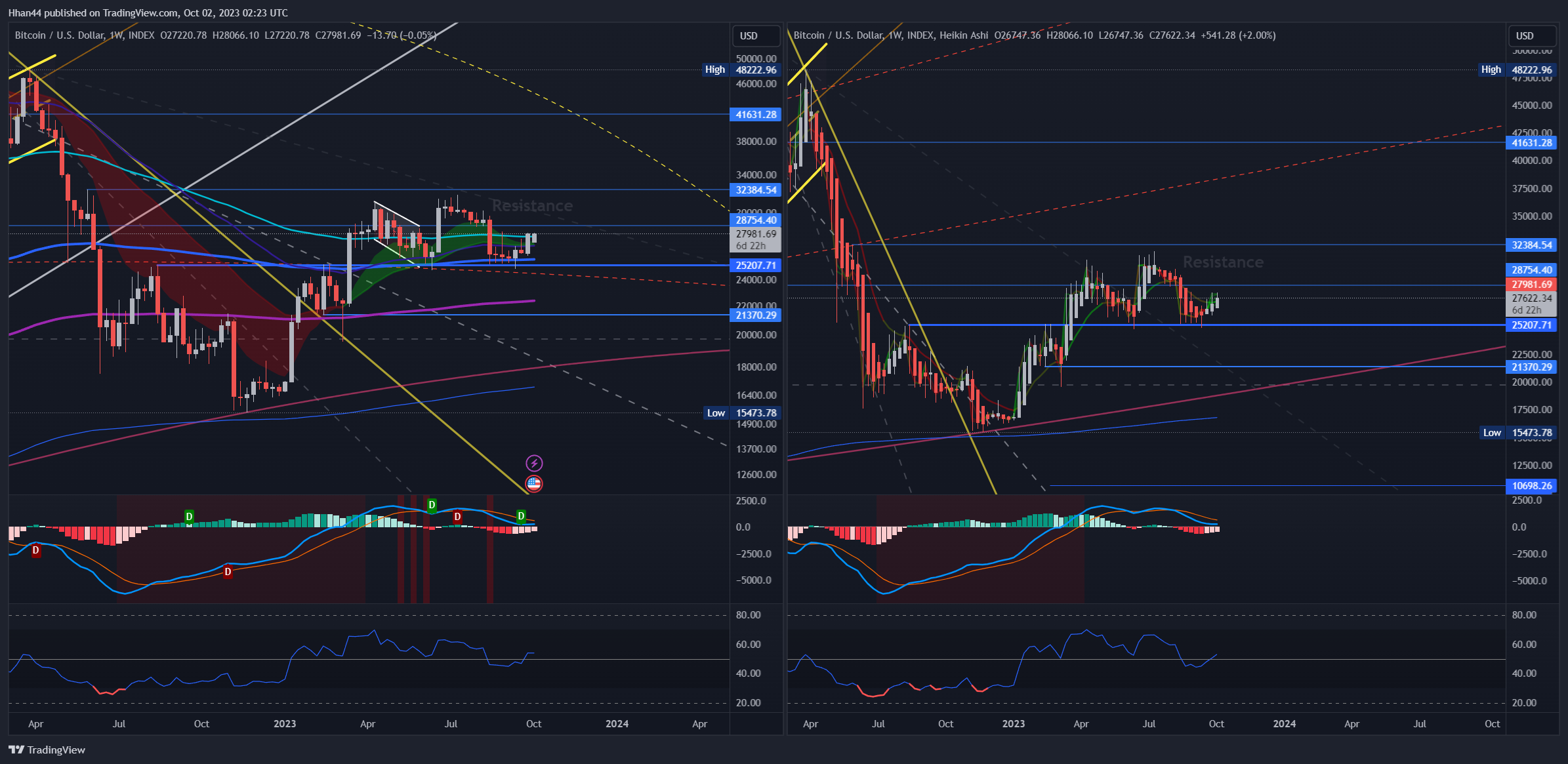This screenshot has height=764, width=1568.
Task: Click the red D marker near October 2022 on MACD
Action: point(228,572)
